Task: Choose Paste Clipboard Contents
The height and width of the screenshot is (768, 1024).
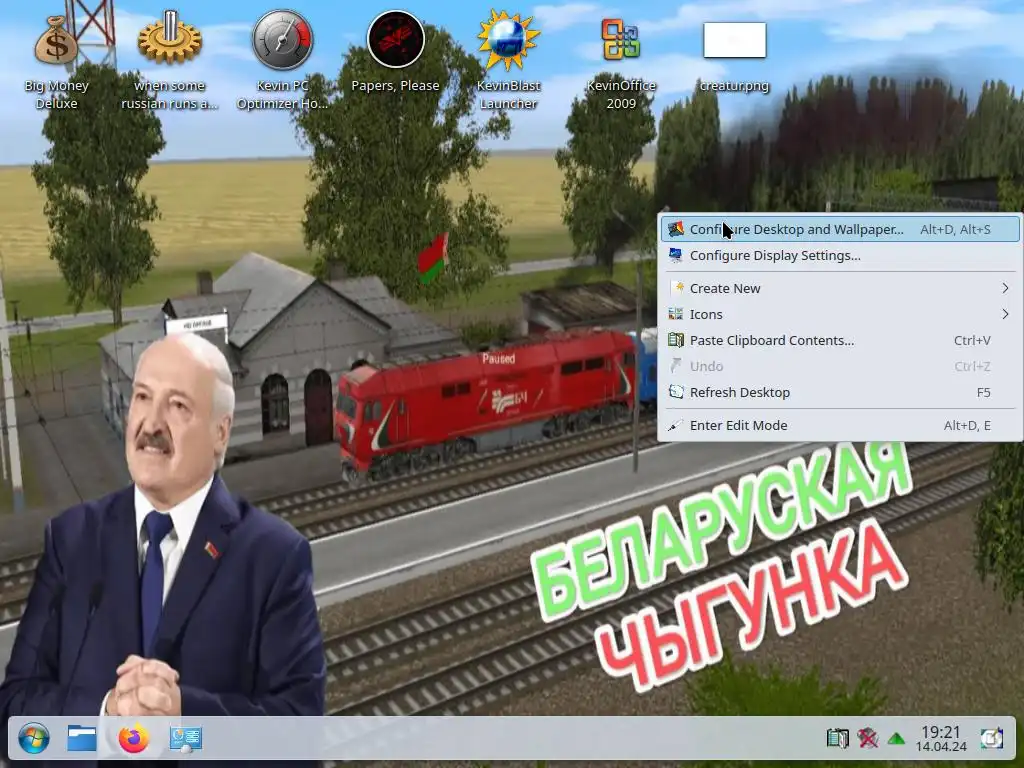Action: [x=840, y=340]
